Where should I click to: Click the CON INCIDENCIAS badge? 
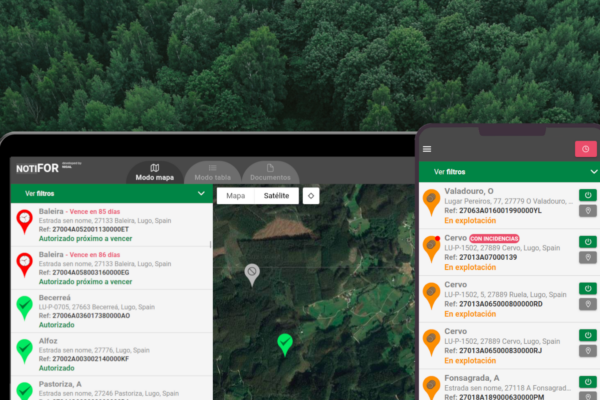pos(494,238)
